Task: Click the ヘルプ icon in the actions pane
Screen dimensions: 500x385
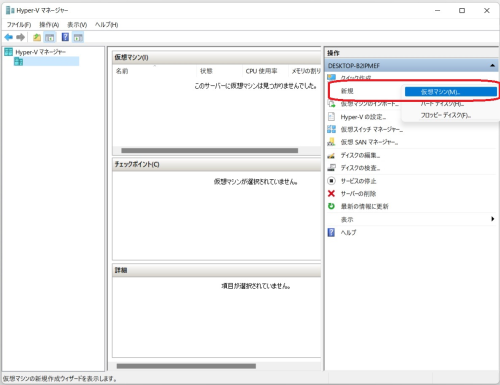Action: (x=331, y=232)
